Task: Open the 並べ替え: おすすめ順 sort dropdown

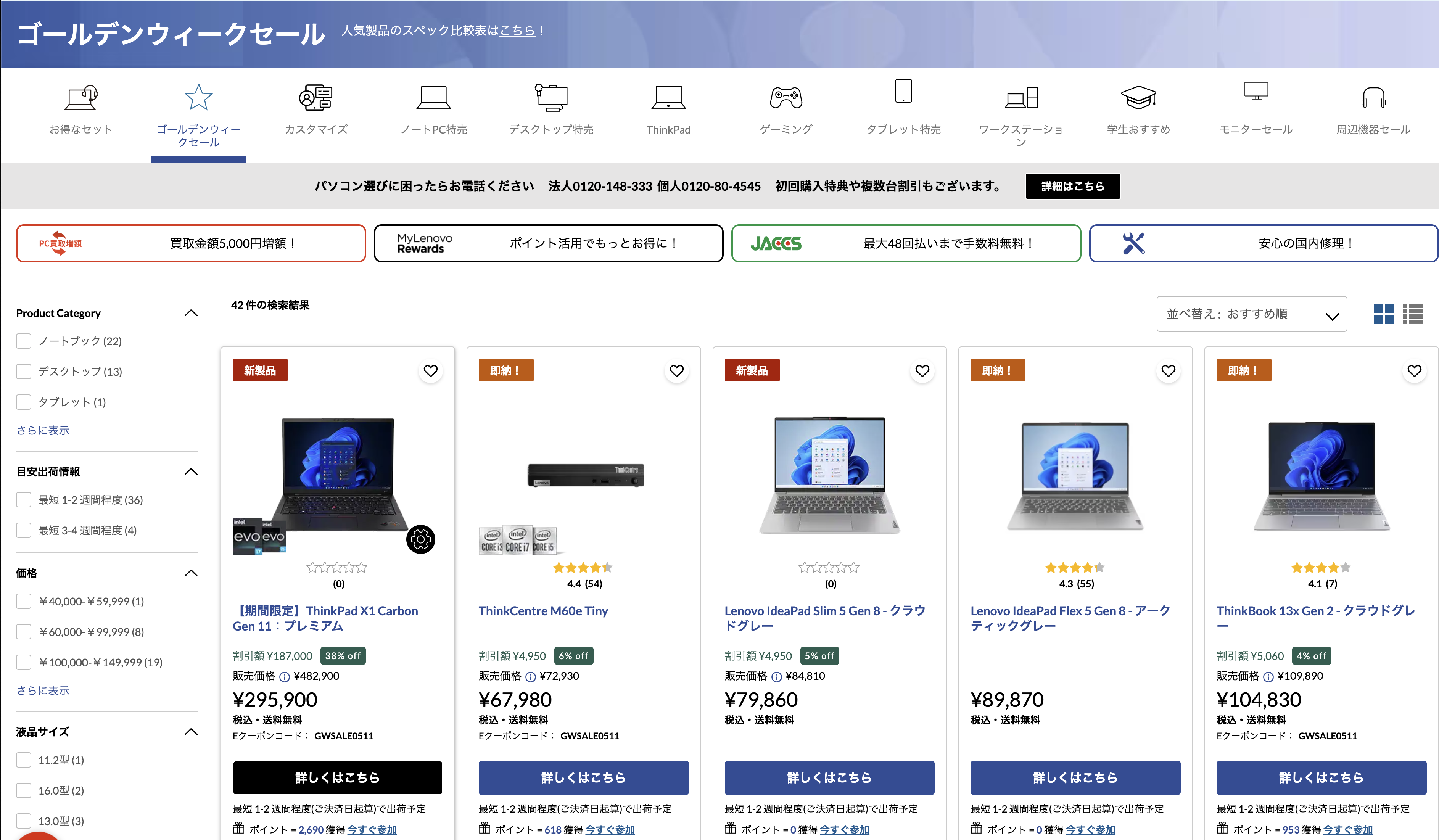Action: [1251, 314]
